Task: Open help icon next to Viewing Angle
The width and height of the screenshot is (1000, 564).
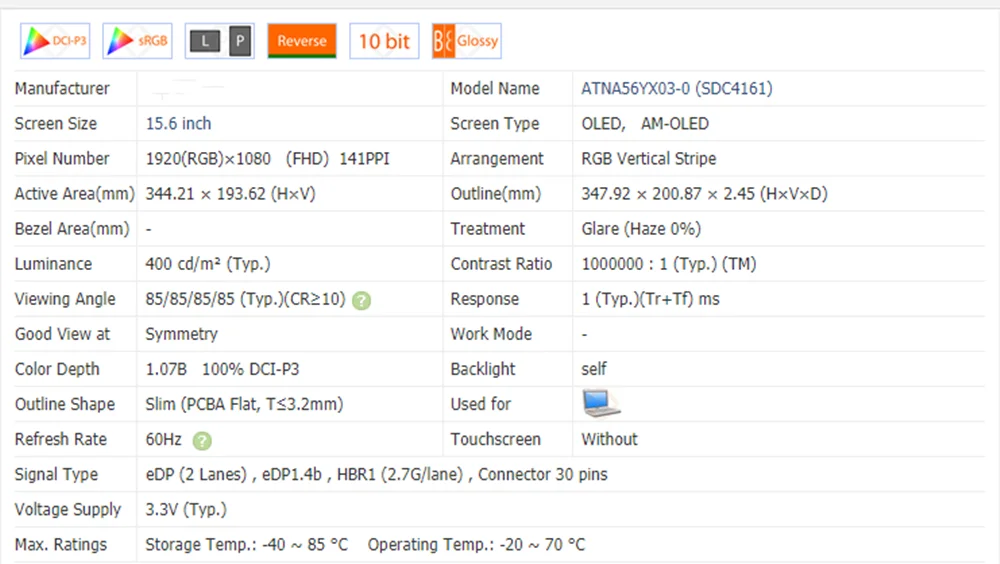Action: 362,301
